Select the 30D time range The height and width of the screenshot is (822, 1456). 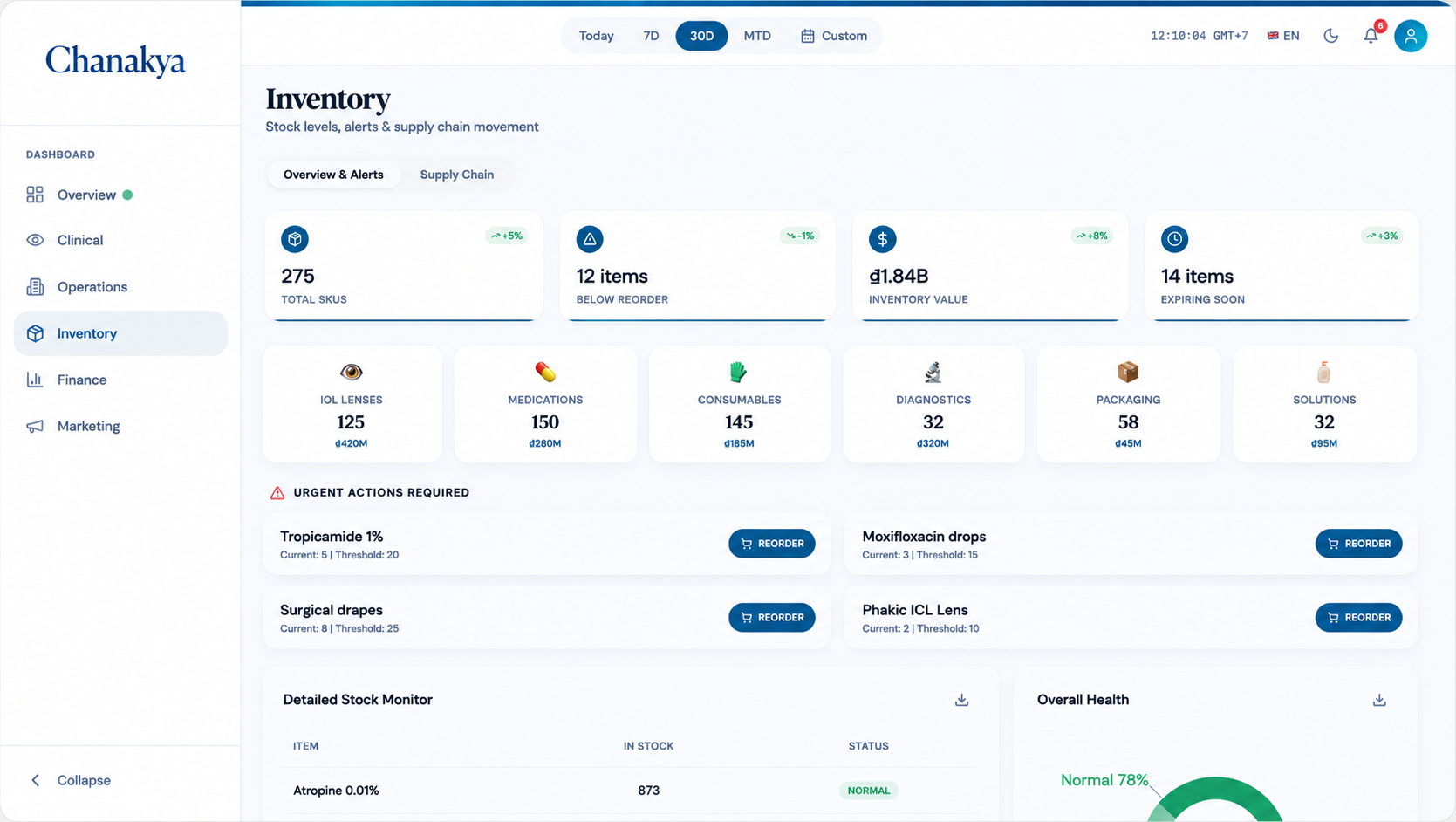pos(701,36)
